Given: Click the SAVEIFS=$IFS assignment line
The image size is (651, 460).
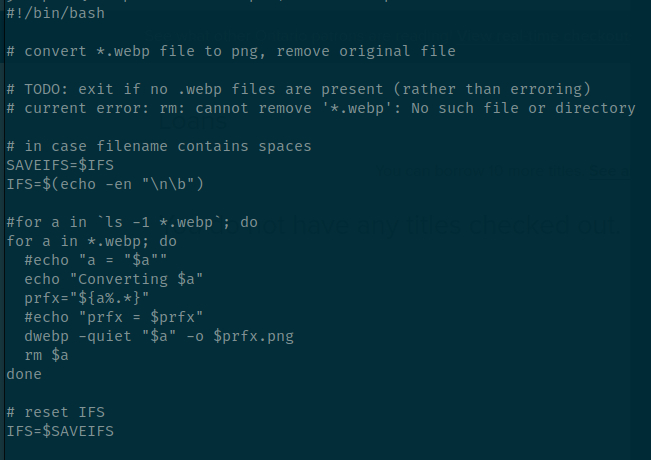Looking at the screenshot, I should click(x=60, y=165).
